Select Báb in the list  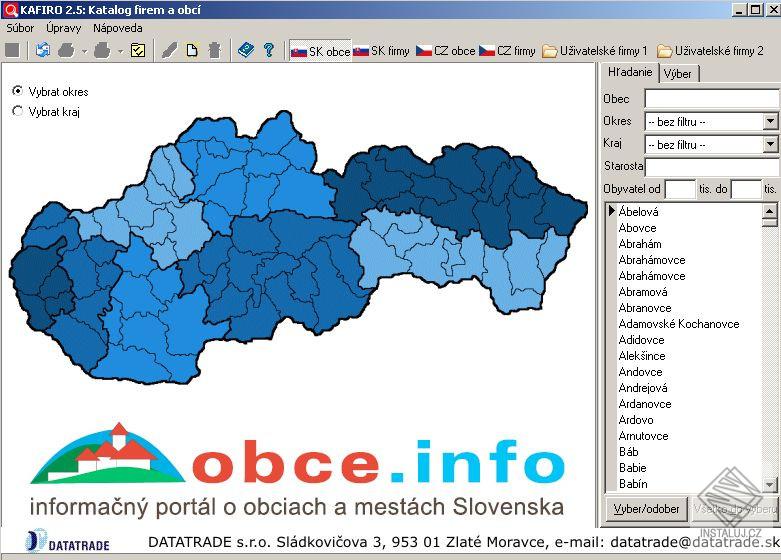tap(629, 451)
